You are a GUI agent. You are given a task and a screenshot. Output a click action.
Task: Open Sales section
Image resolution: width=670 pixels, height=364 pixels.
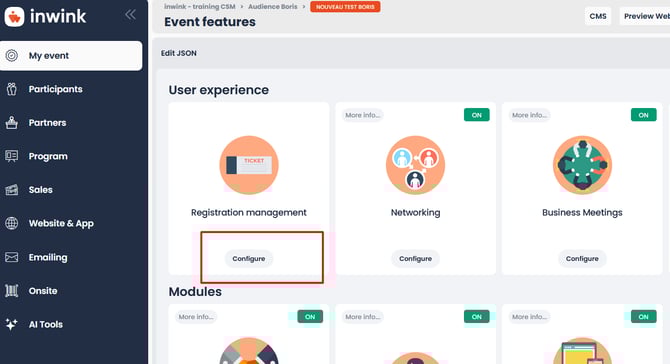41,190
